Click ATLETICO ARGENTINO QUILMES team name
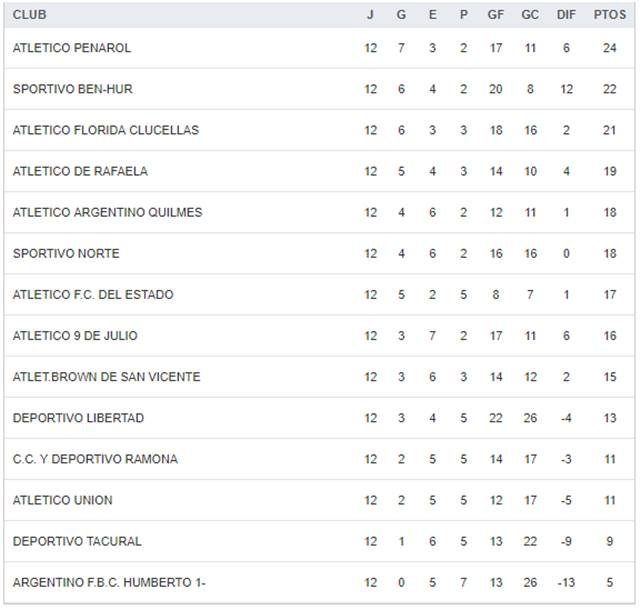 108,212
